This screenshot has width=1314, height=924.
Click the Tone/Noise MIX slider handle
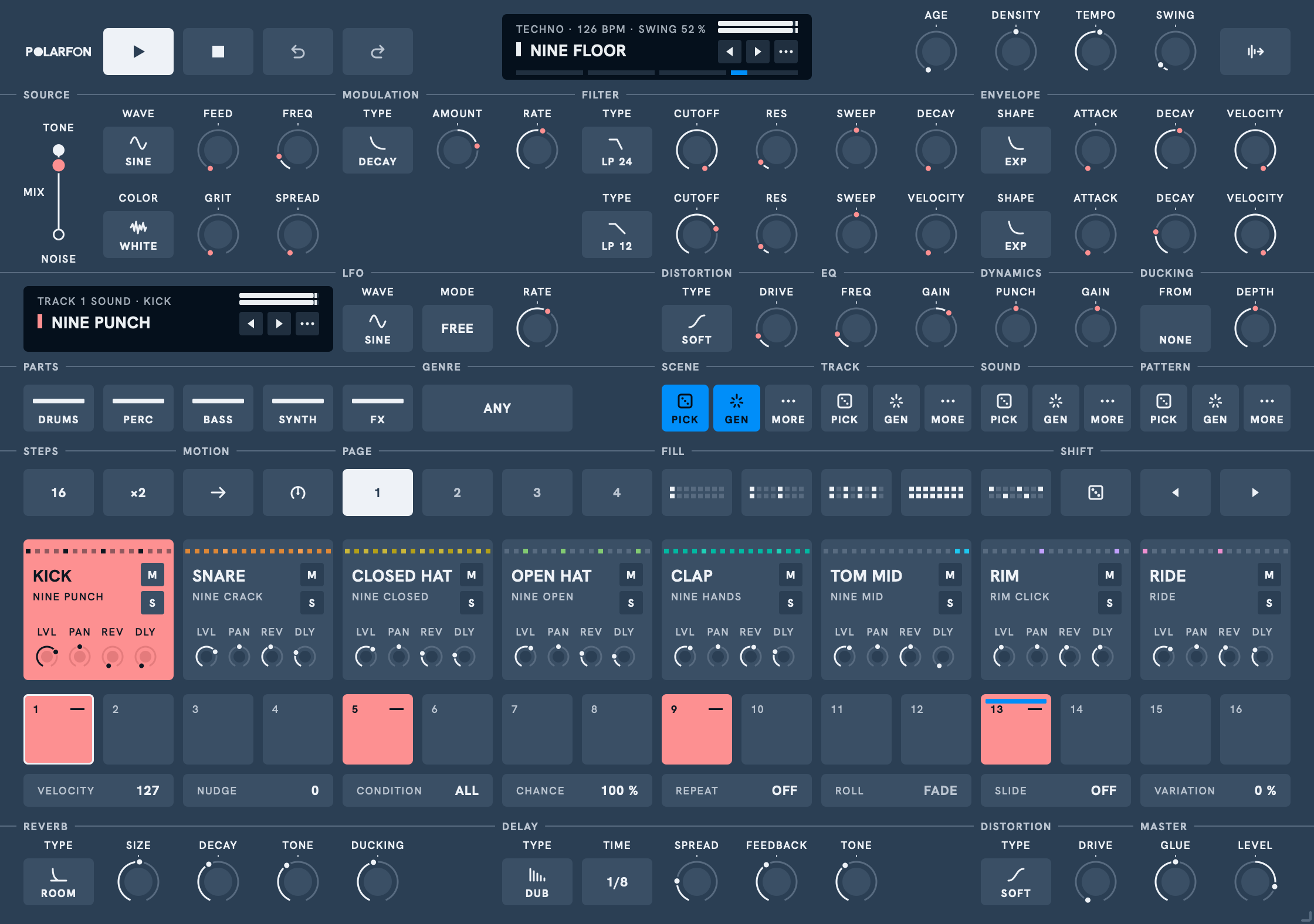(x=59, y=165)
